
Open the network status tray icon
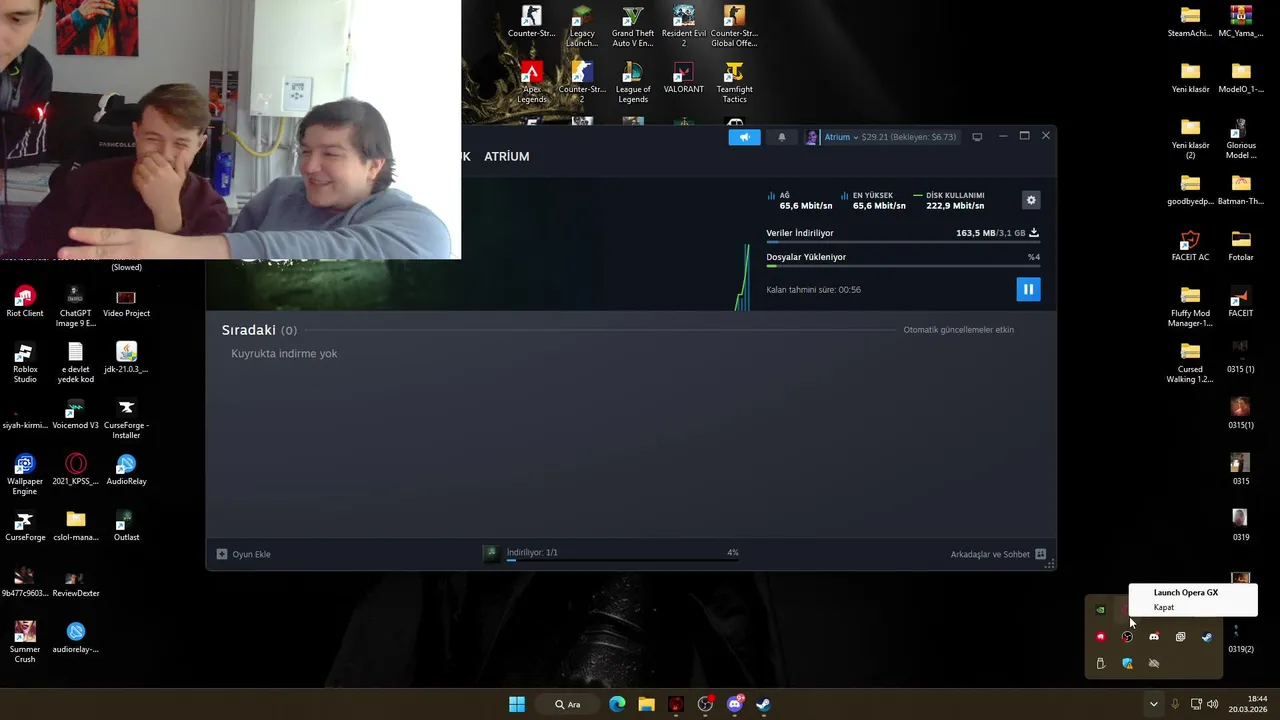tap(1196, 704)
